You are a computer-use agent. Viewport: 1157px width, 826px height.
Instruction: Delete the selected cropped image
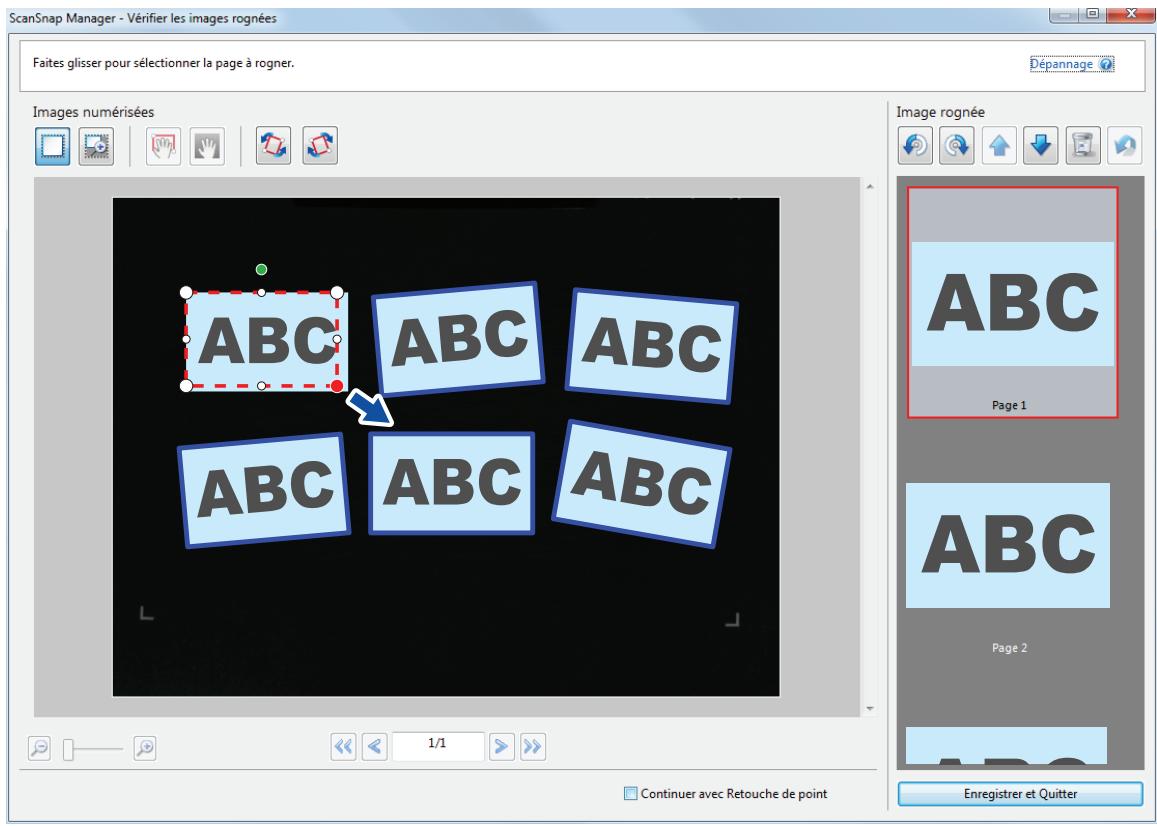1082,145
